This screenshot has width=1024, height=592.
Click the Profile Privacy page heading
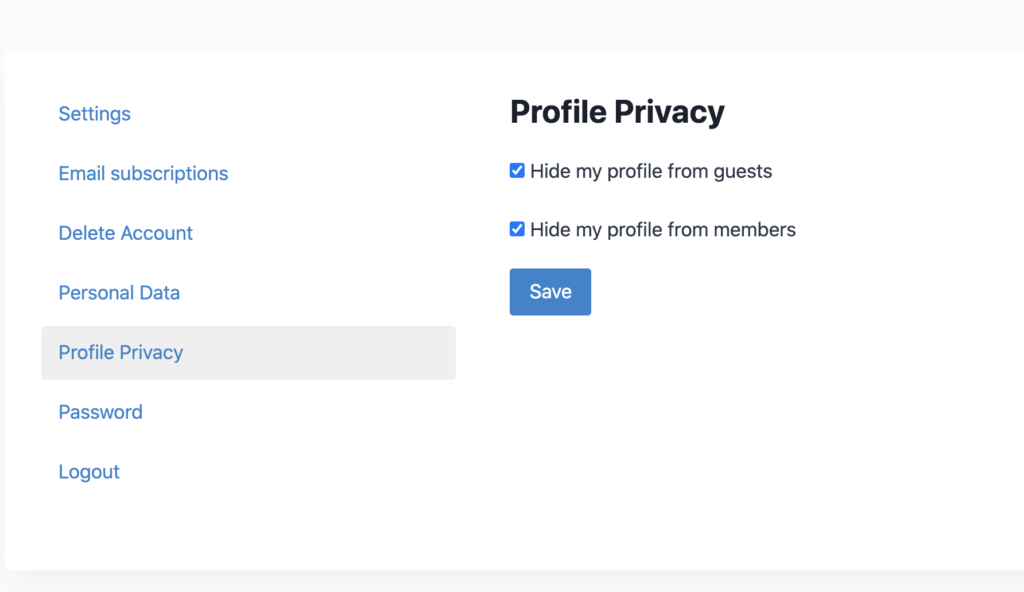coord(616,112)
